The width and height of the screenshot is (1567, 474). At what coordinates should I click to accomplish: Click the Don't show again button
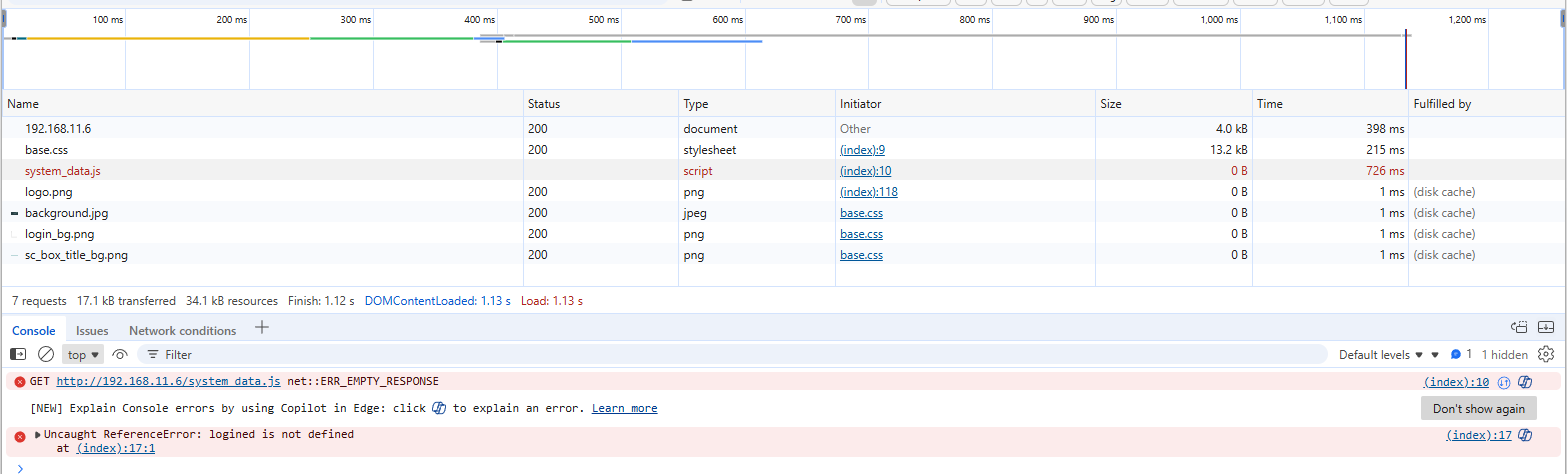pos(1478,408)
